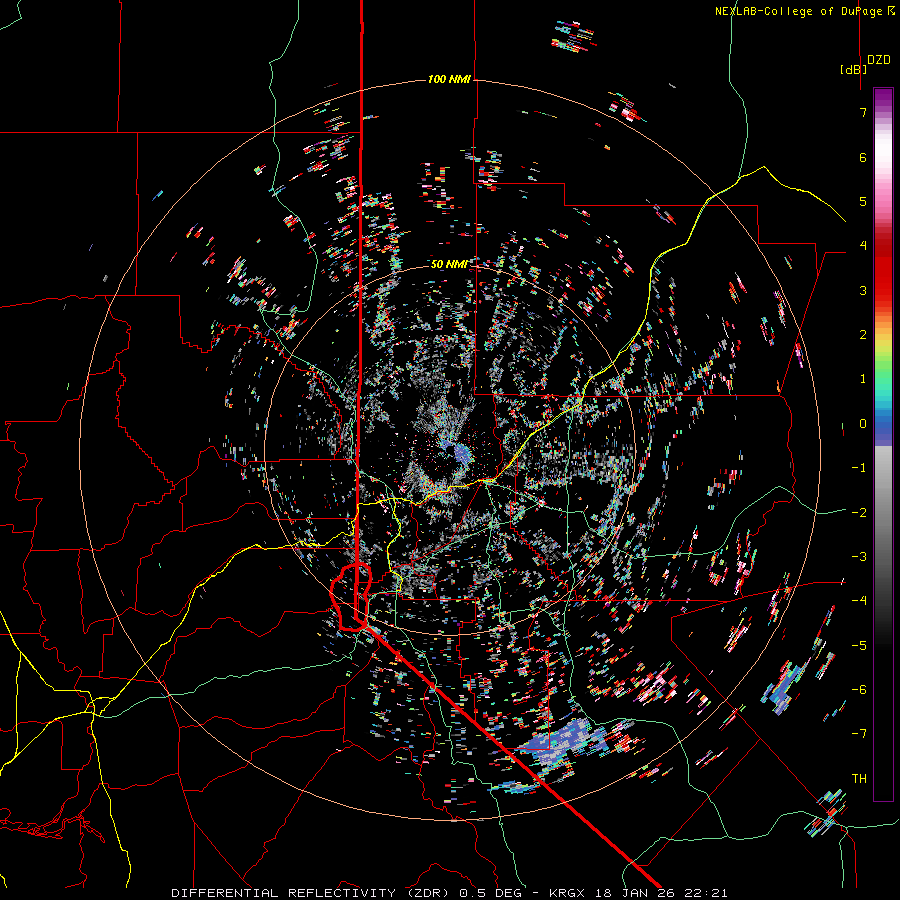Click the 7 value on color scale
This screenshot has width=900, height=900.
(x=863, y=112)
